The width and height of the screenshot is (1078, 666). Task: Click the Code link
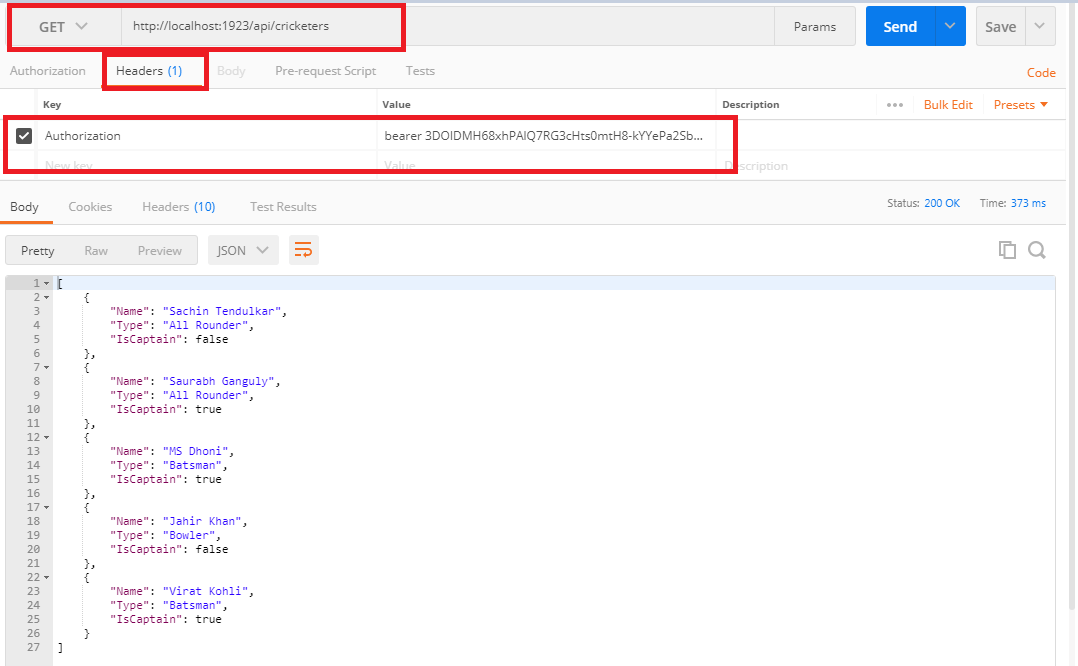1041,73
